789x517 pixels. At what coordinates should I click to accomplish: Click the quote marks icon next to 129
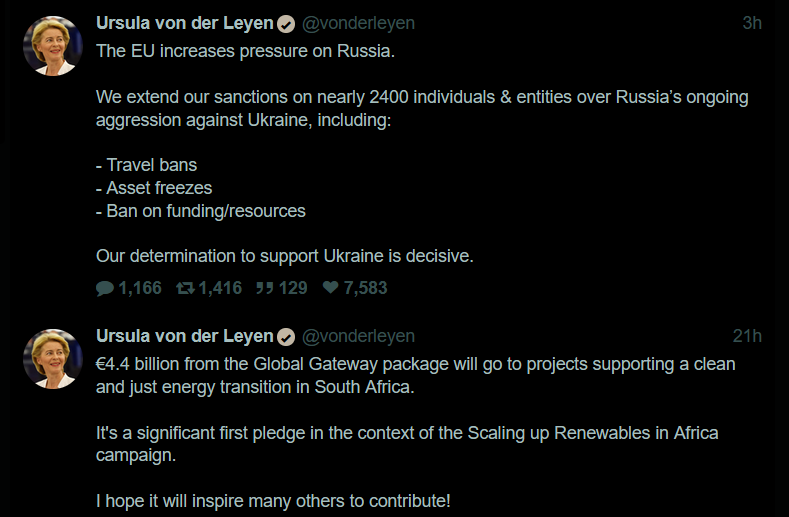coord(265,288)
